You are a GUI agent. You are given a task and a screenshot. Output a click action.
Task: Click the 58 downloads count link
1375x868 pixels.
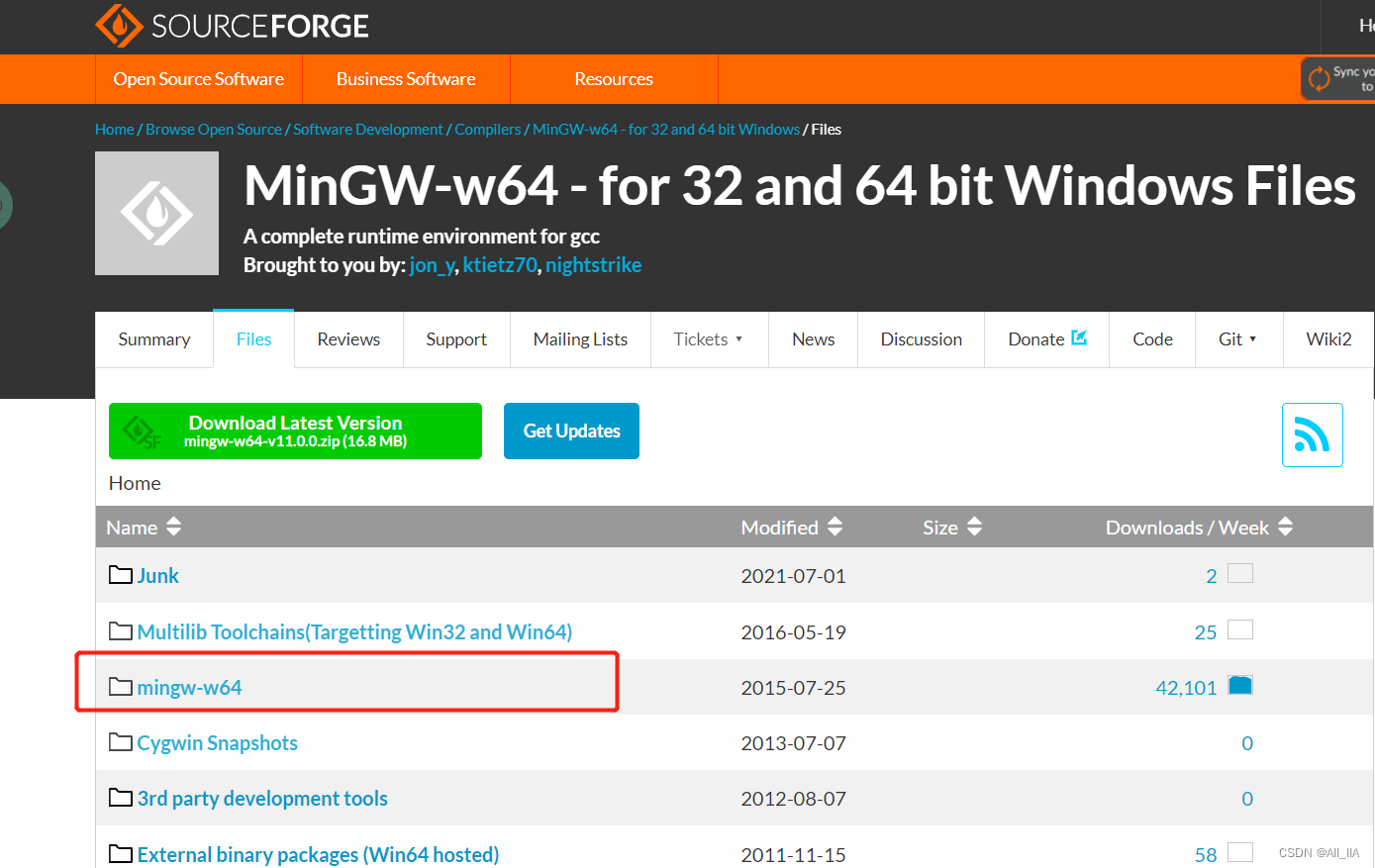click(x=1206, y=855)
